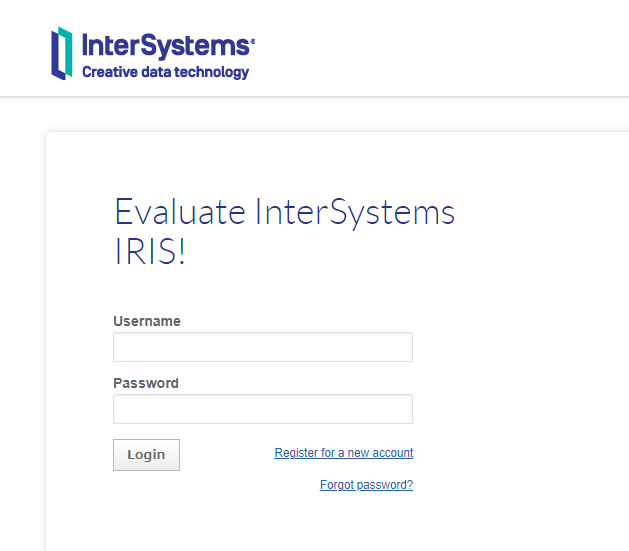The width and height of the screenshot is (629, 551).
Task: Click the "Evaluate InterSystems IRIS!" heading
Action: point(284,231)
